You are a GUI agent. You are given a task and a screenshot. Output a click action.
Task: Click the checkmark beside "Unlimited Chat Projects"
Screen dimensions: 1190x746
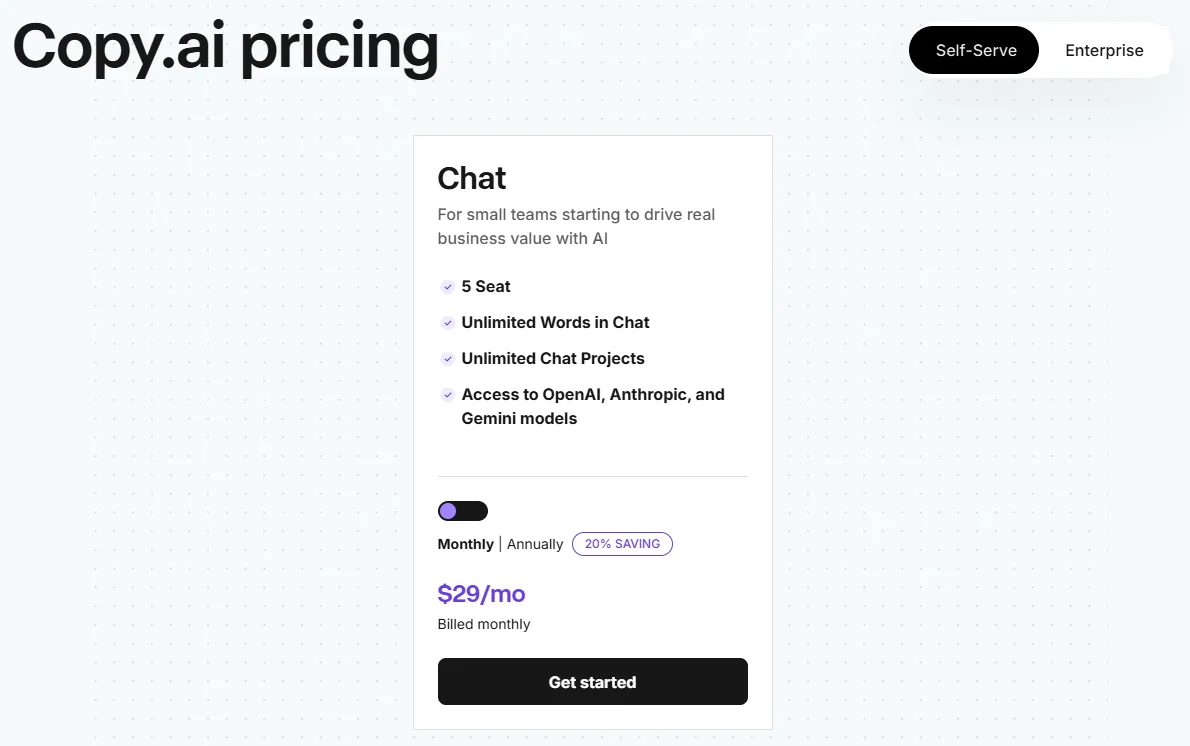(447, 359)
